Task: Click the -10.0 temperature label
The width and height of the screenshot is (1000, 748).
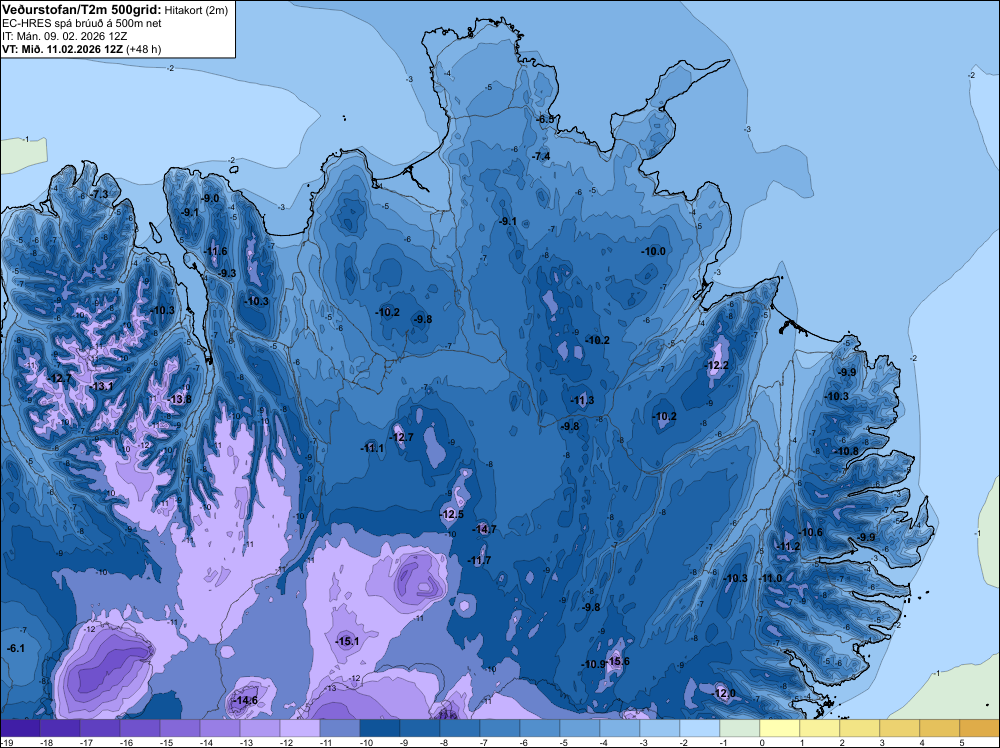Action: [x=654, y=251]
